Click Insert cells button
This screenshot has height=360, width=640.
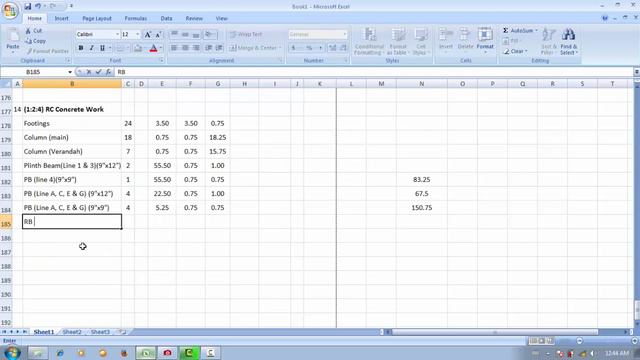click(446, 40)
